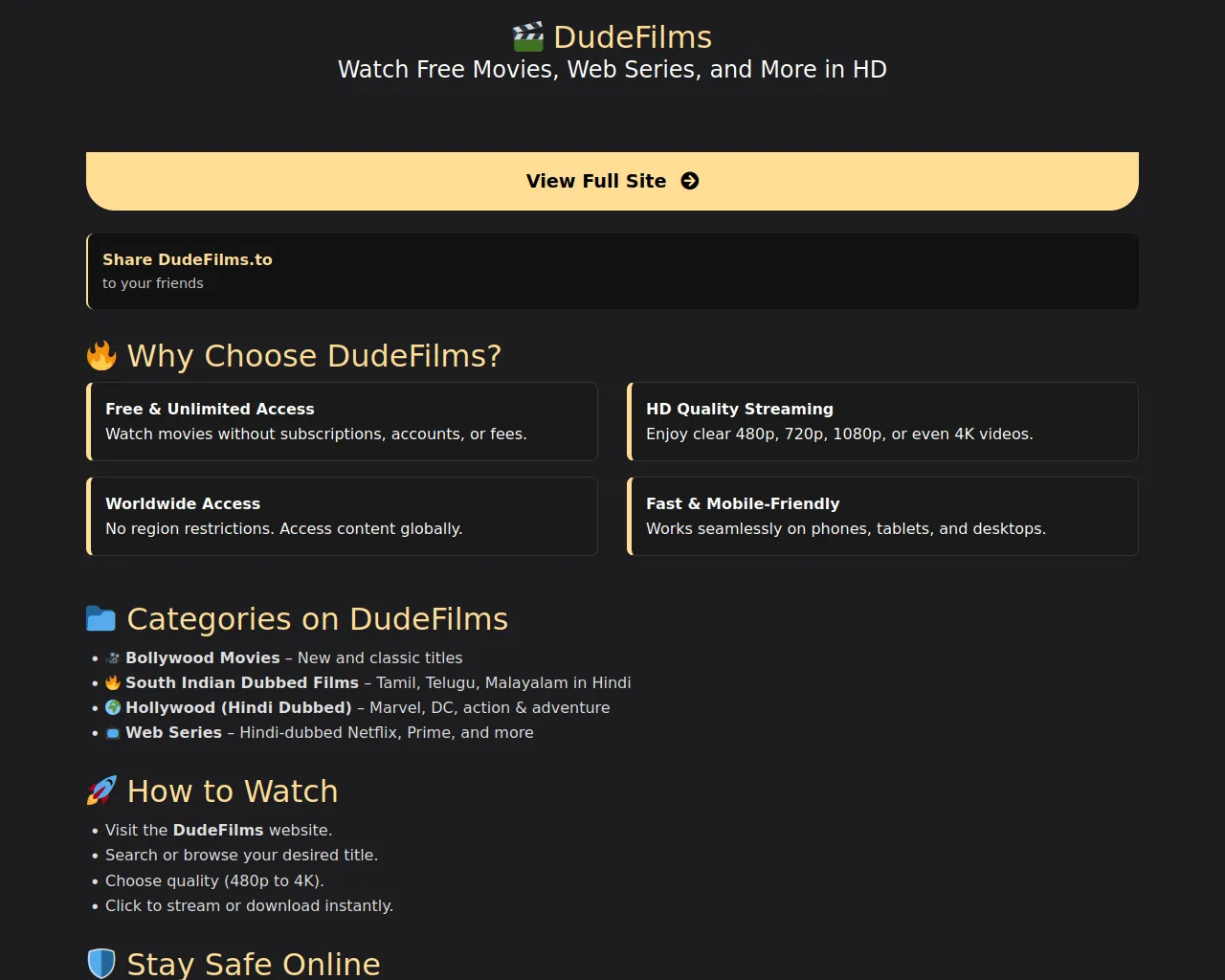Click 'Watch movies without subscriptions, accounts, or fees.'
This screenshot has height=980, width=1225.
tap(316, 434)
